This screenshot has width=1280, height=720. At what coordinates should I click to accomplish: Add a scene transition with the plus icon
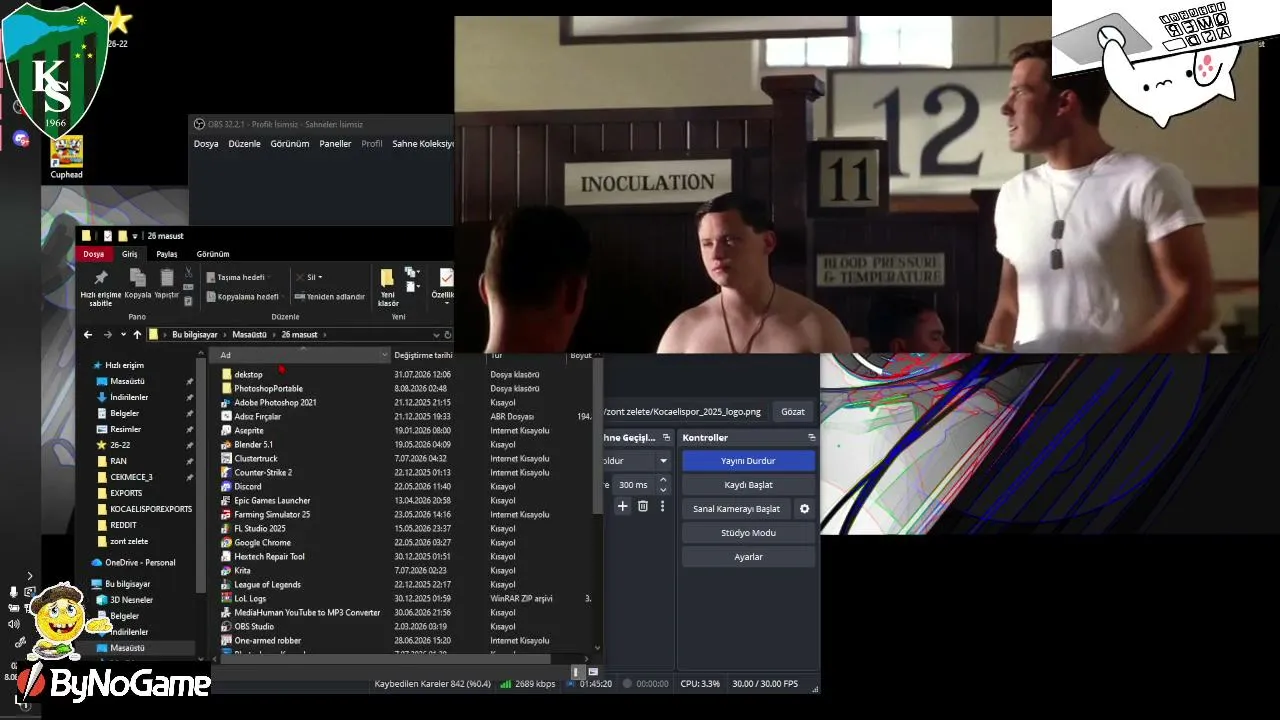pos(622,507)
